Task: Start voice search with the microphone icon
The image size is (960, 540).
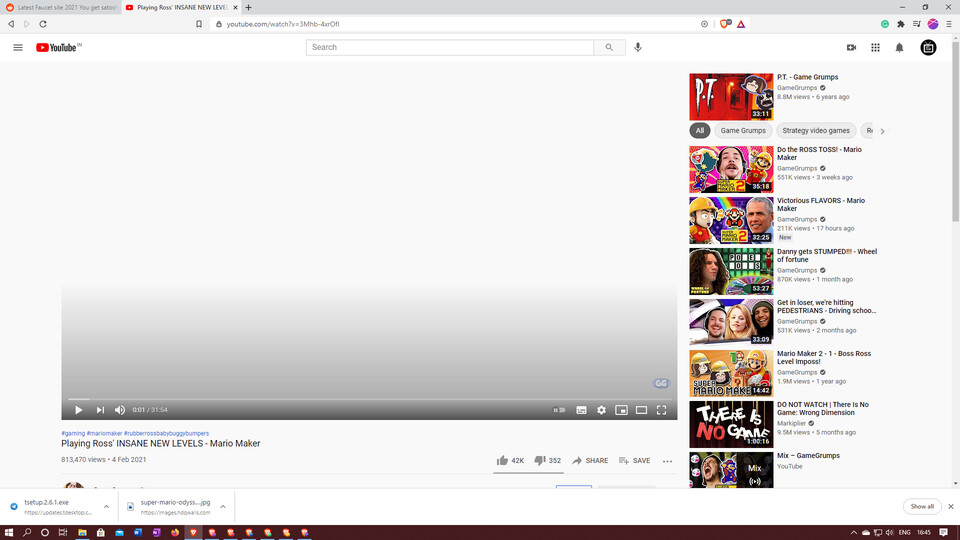Action: point(638,47)
